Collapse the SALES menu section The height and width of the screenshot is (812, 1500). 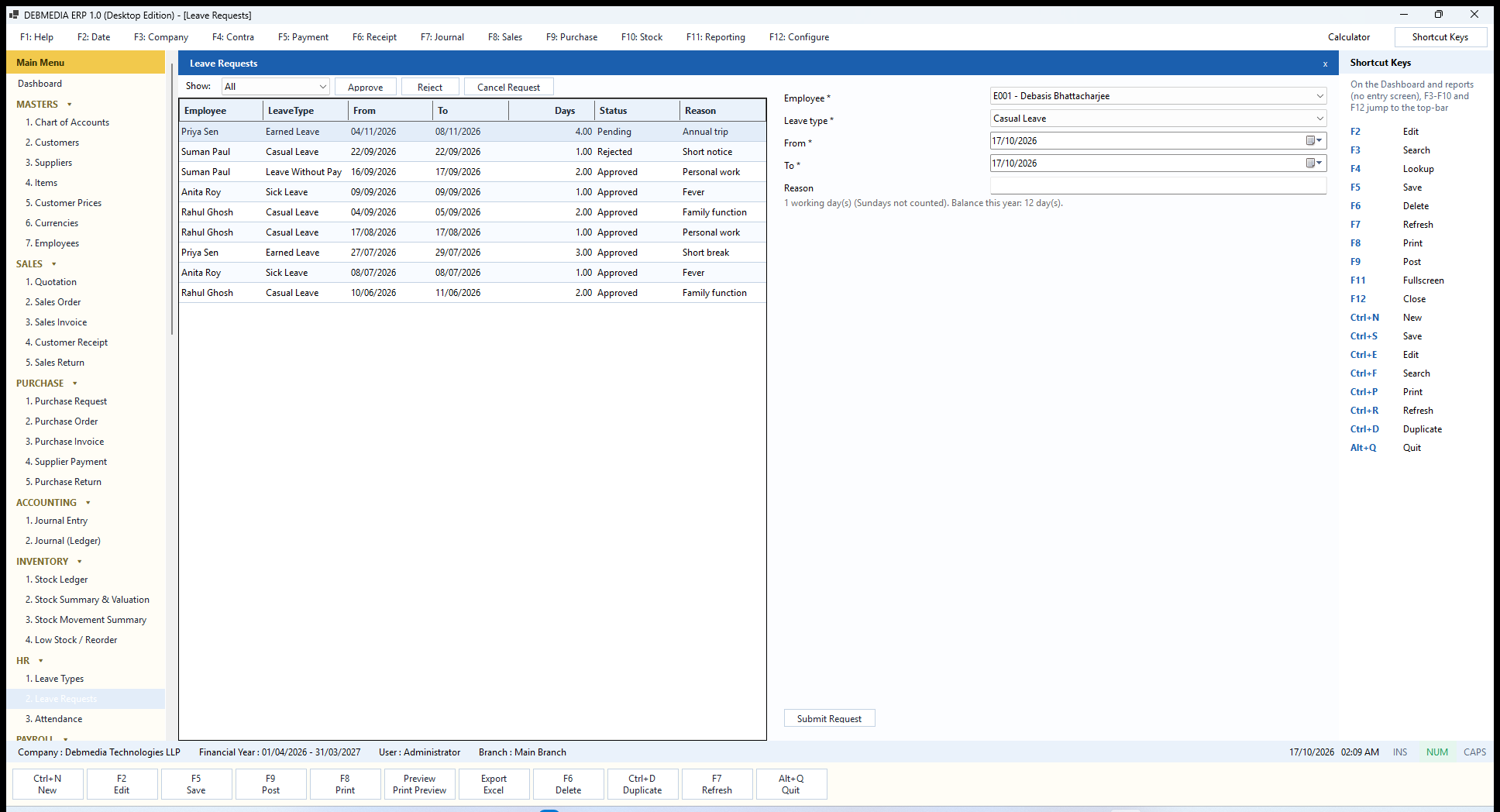54,264
